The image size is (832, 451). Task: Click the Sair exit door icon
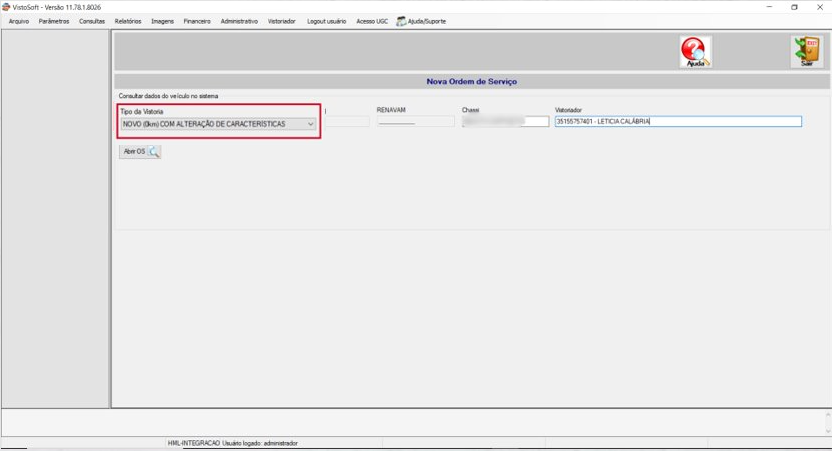coord(807,51)
